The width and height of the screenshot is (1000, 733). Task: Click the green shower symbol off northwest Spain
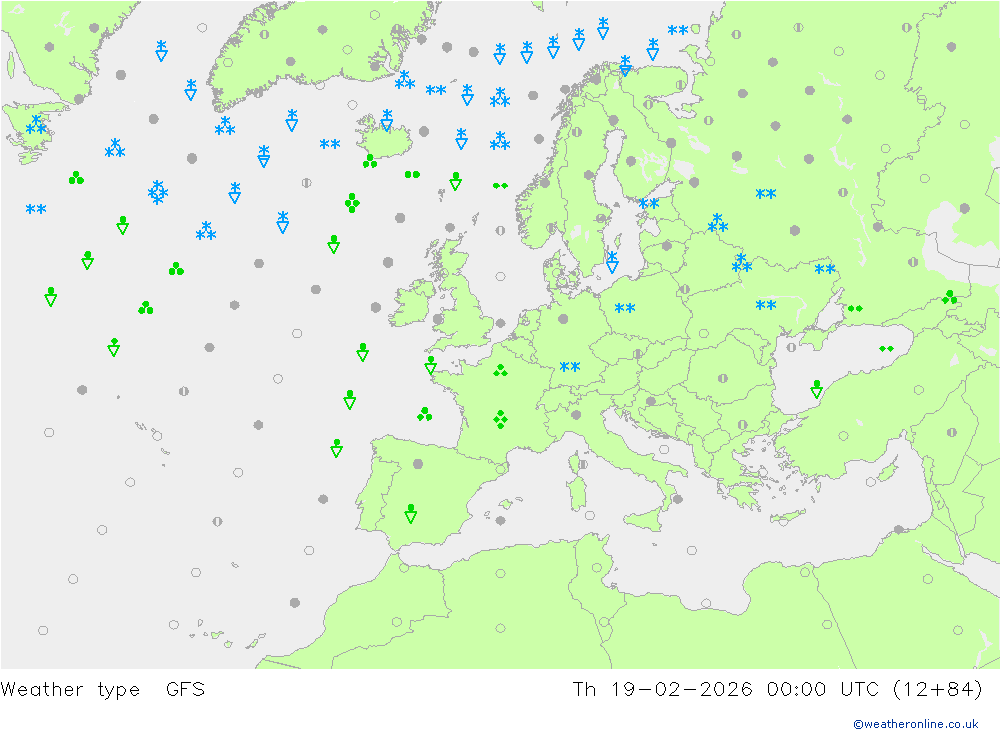pyautogui.click(x=337, y=448)
